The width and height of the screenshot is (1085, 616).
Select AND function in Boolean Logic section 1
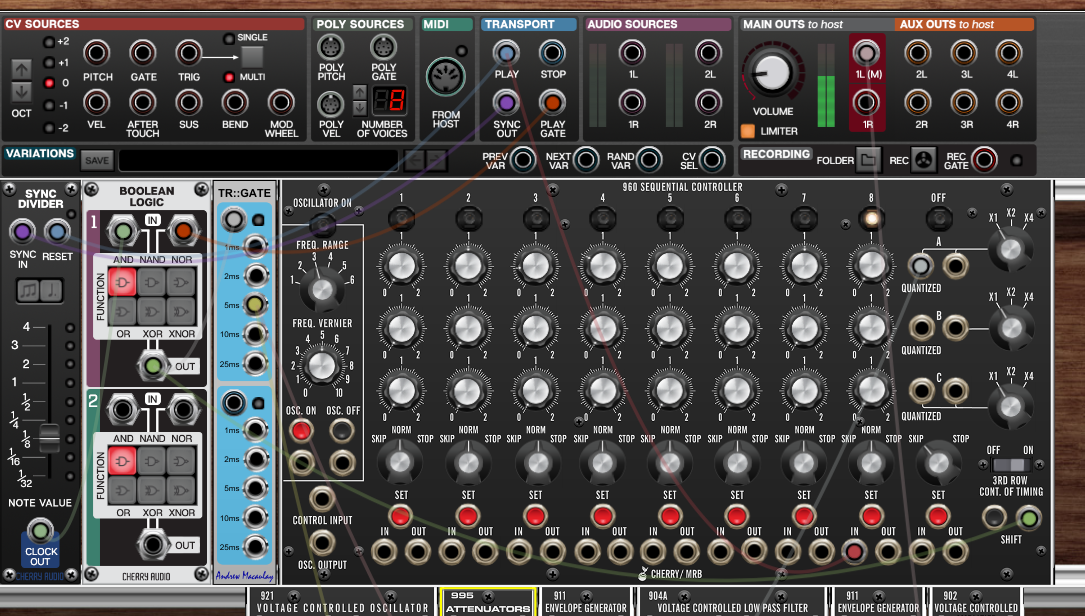(122, 282)
